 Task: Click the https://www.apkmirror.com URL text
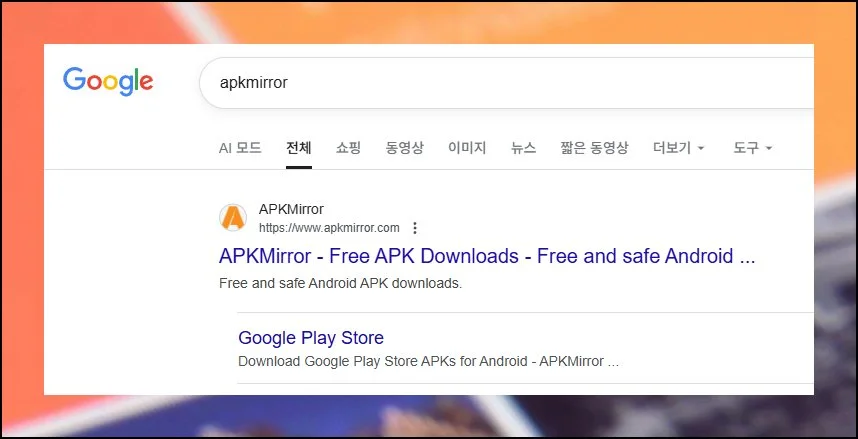coord(329,228)
